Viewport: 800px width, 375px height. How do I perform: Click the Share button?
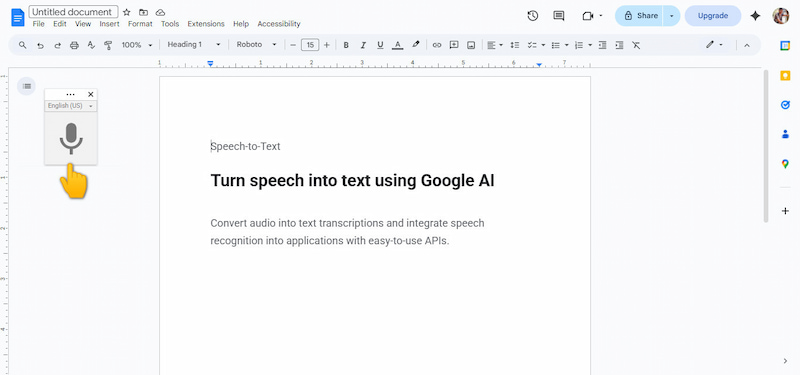pos(639,16)
